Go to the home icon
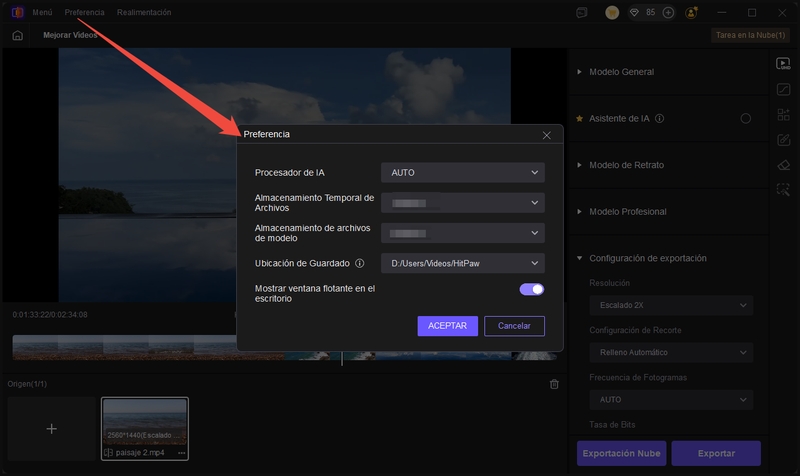Image resolution: width=800 pixels, height=476 pixels. coord(17,35)
